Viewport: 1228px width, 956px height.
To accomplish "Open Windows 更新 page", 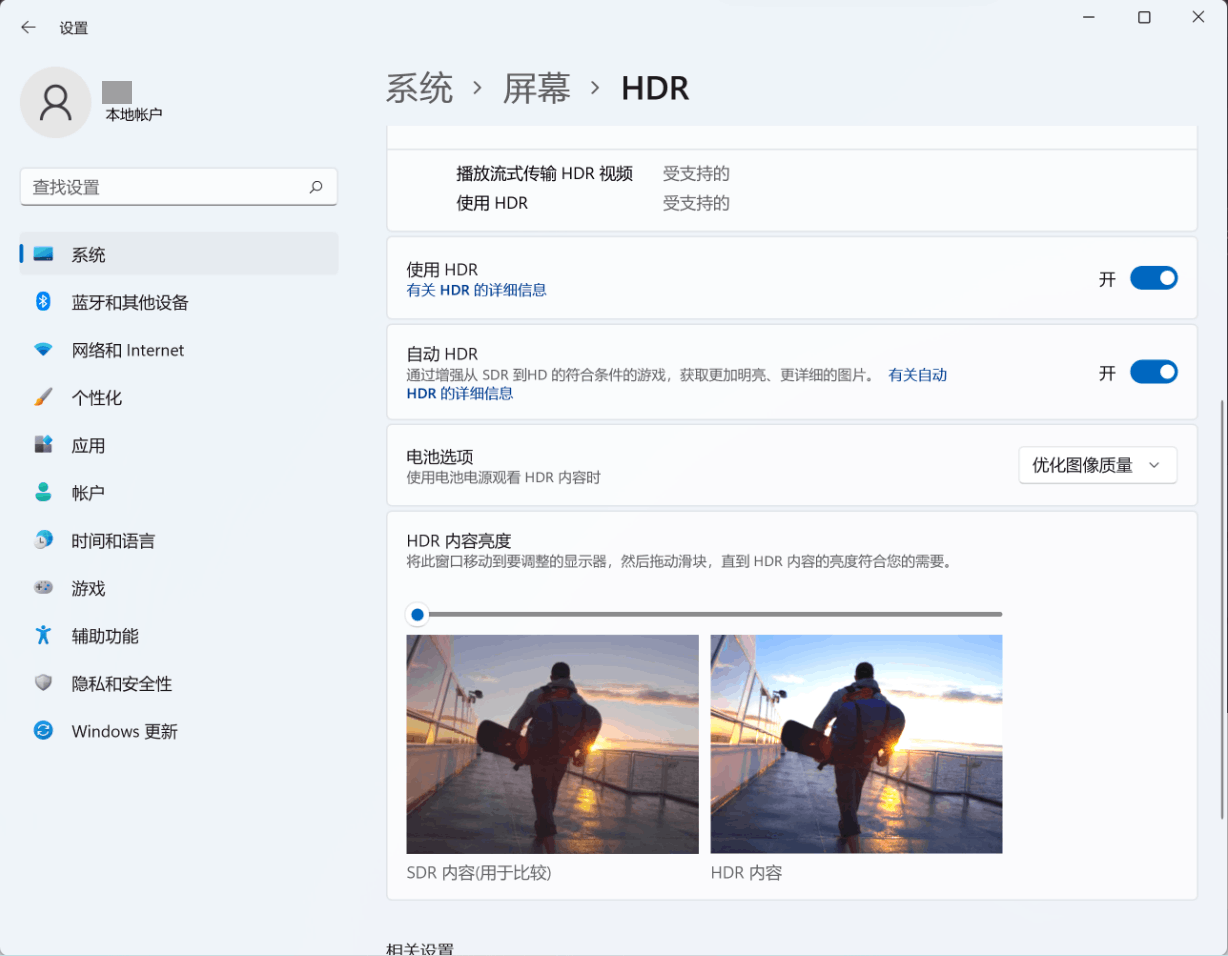I will click(179, 731).
